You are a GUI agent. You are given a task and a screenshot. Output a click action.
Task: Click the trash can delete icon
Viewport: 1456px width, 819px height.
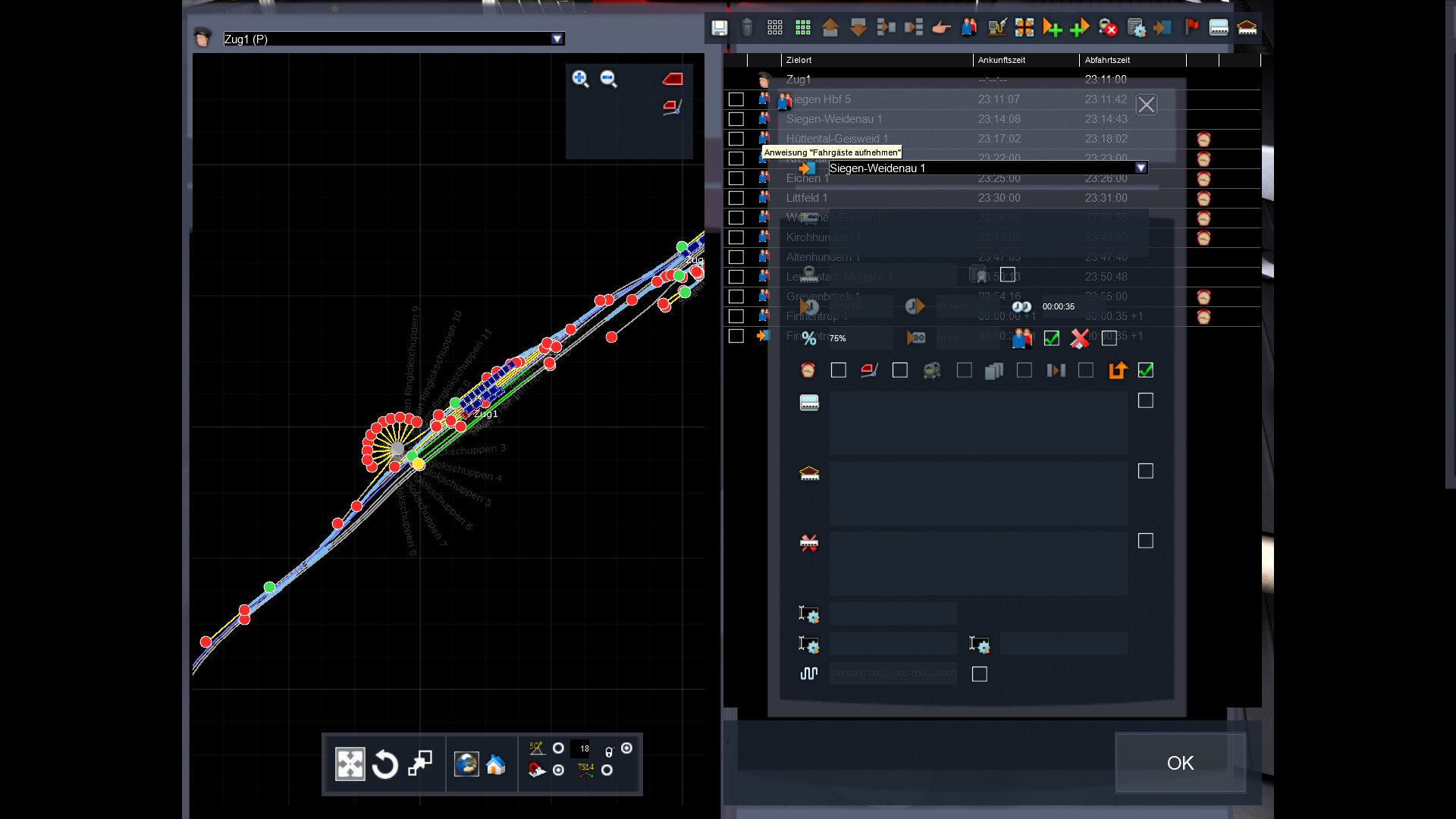747,28
